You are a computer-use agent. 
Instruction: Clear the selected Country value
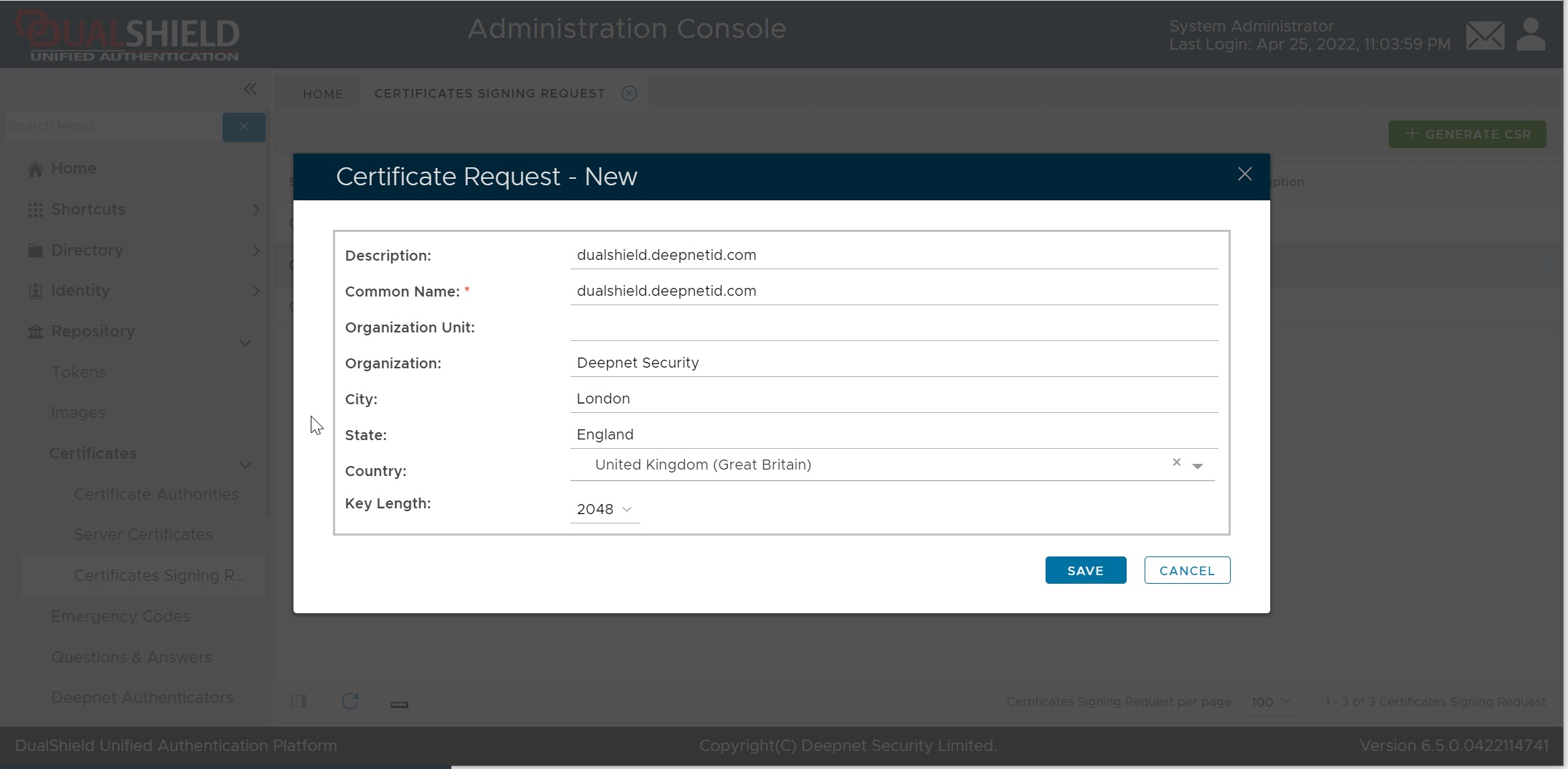click(1176, 462)
